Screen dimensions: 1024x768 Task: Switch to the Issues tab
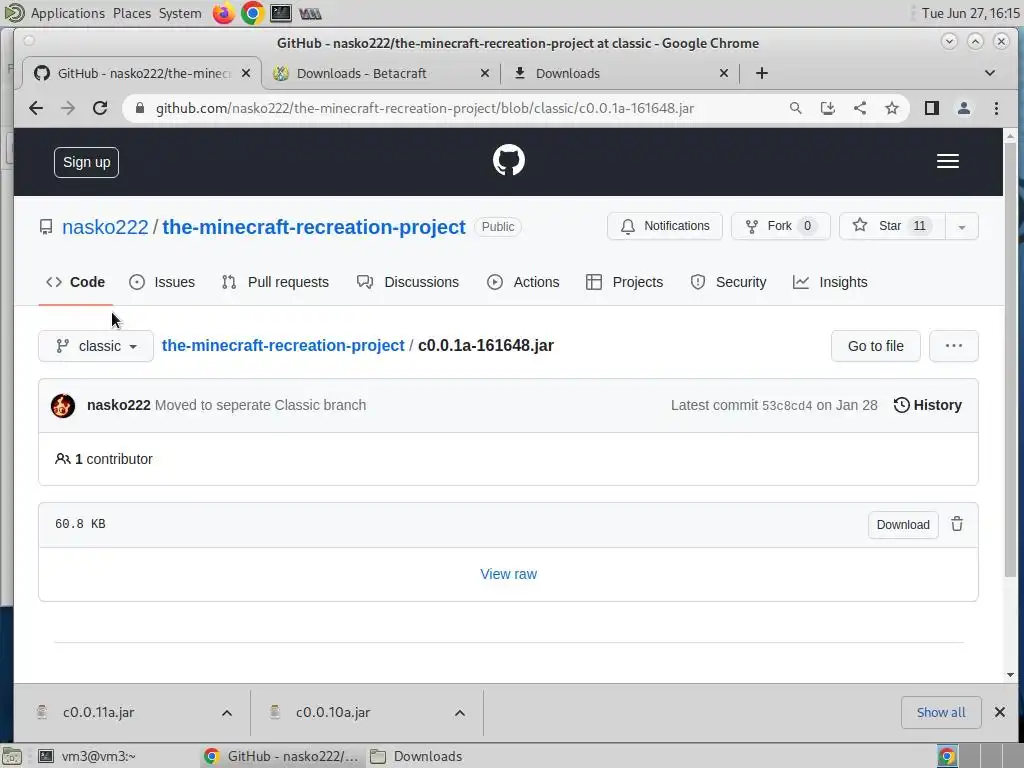(x=162, y=282)
